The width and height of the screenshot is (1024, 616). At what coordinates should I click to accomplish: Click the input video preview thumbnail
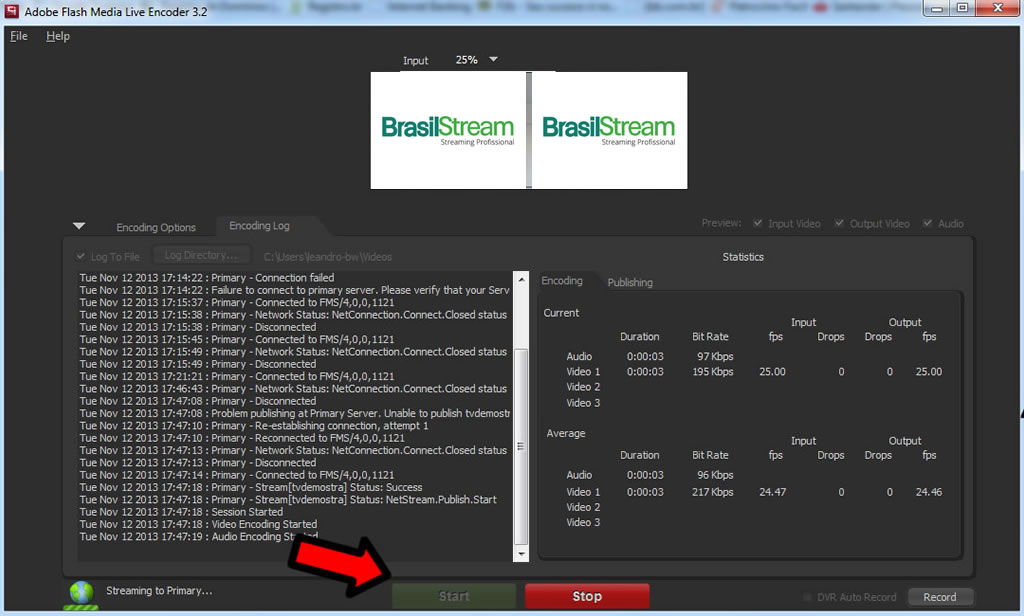click(448, 131)
